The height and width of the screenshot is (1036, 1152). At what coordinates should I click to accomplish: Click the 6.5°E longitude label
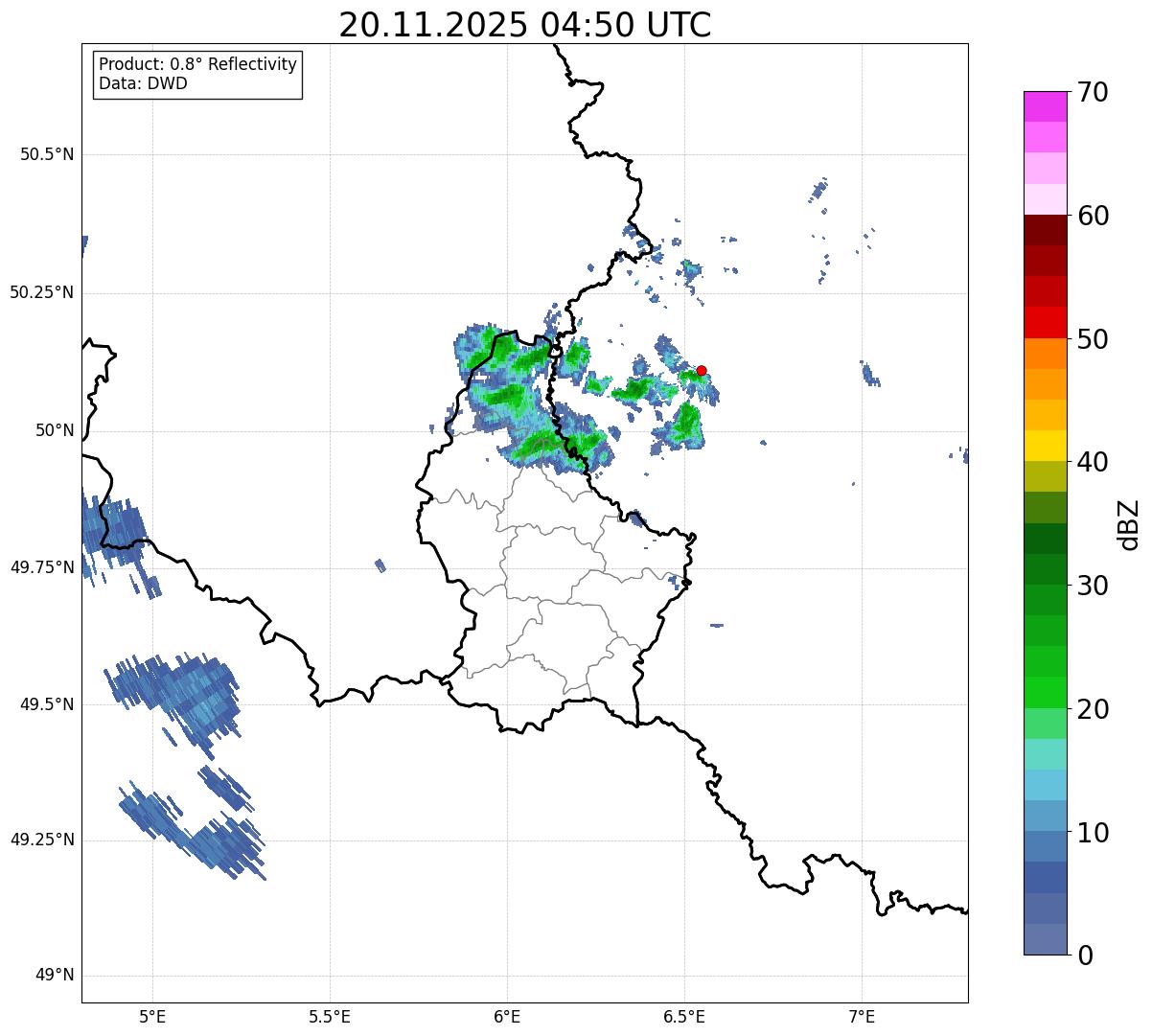click(684, 1016)
